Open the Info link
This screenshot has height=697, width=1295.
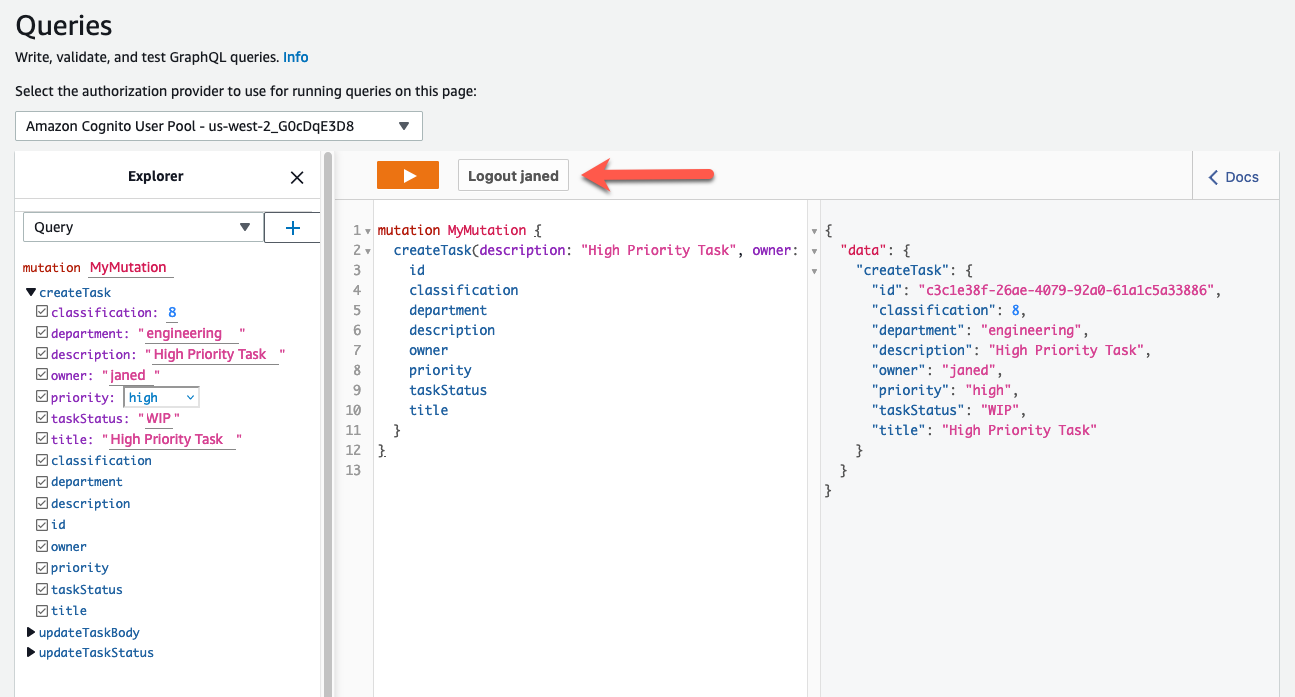296,57
